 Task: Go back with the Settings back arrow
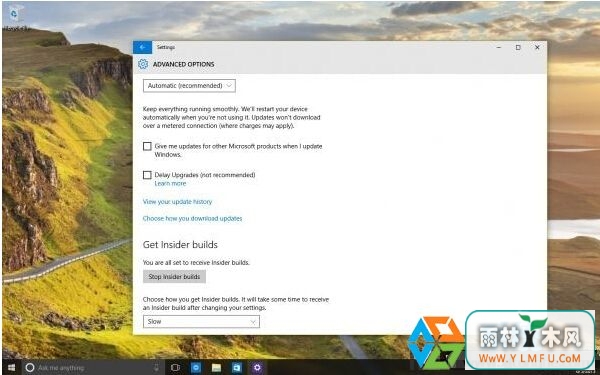[142, 47]
